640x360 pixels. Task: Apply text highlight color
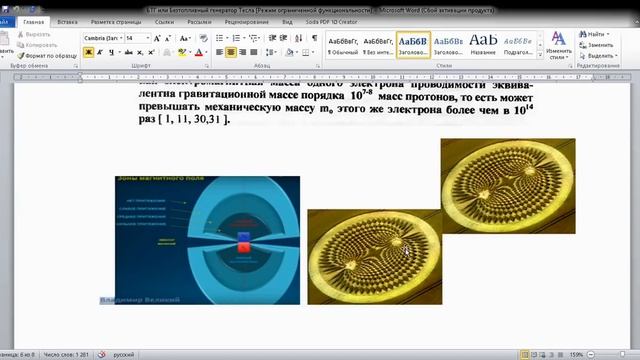tap(182, 52)
